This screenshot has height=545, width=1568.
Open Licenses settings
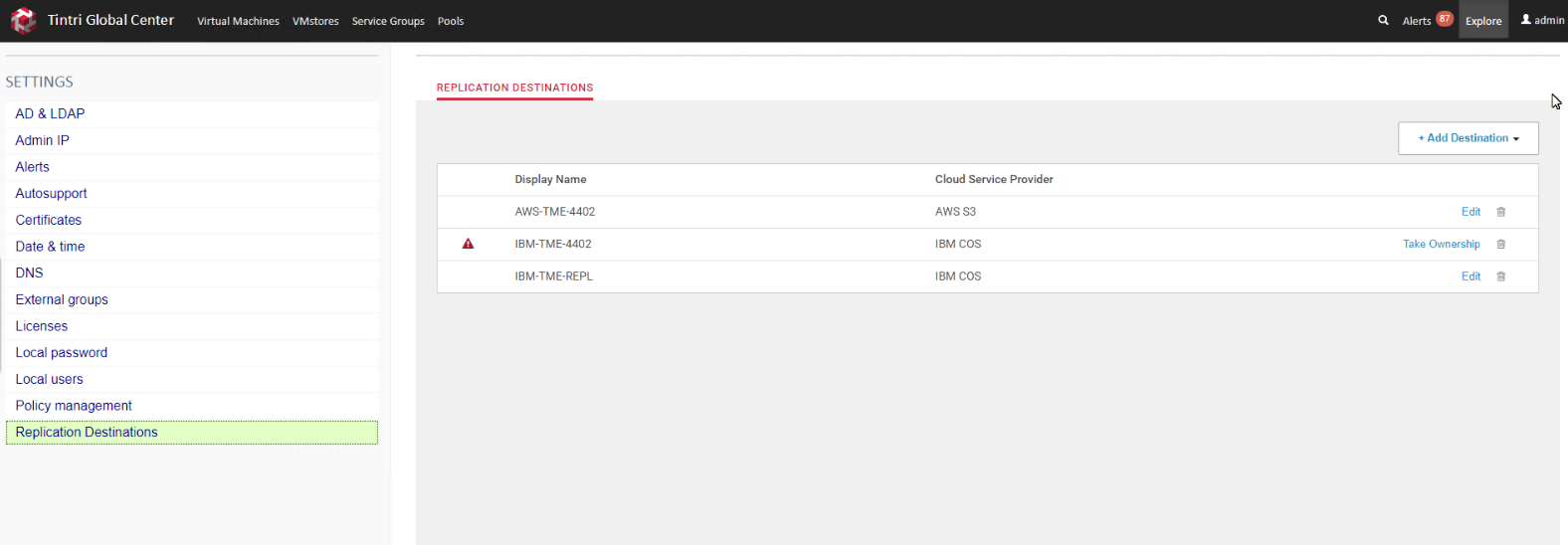point(192,326)
